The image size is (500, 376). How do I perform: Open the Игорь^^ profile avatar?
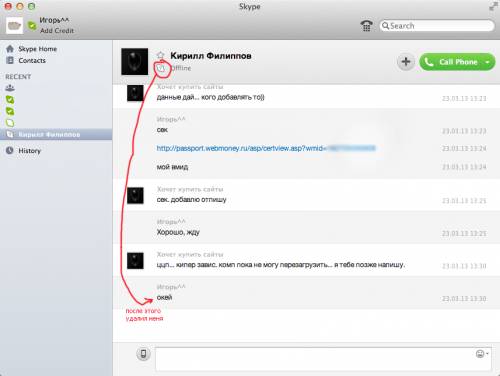tap(14, 26)
